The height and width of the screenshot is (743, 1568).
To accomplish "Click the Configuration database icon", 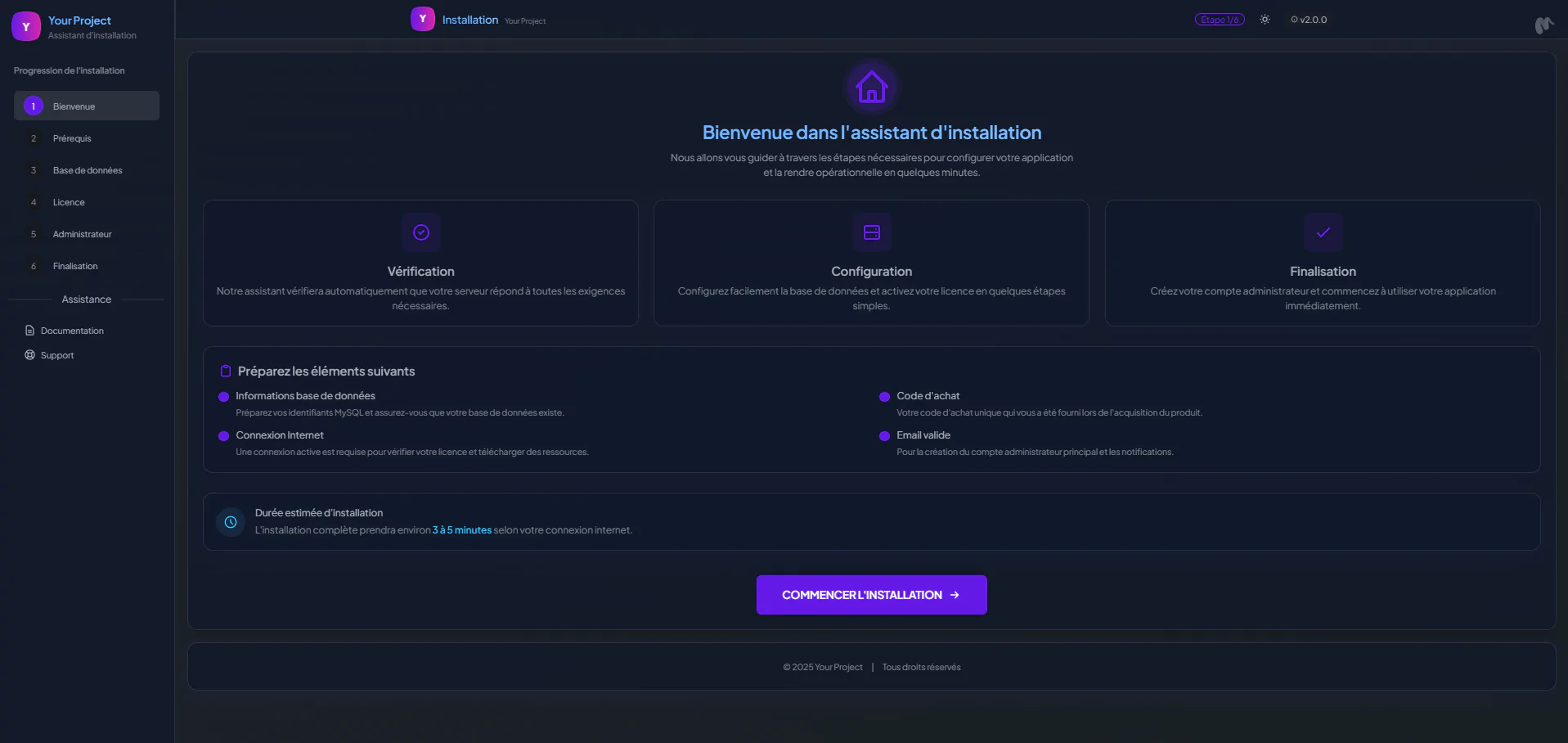I will [x=871, y=232].
